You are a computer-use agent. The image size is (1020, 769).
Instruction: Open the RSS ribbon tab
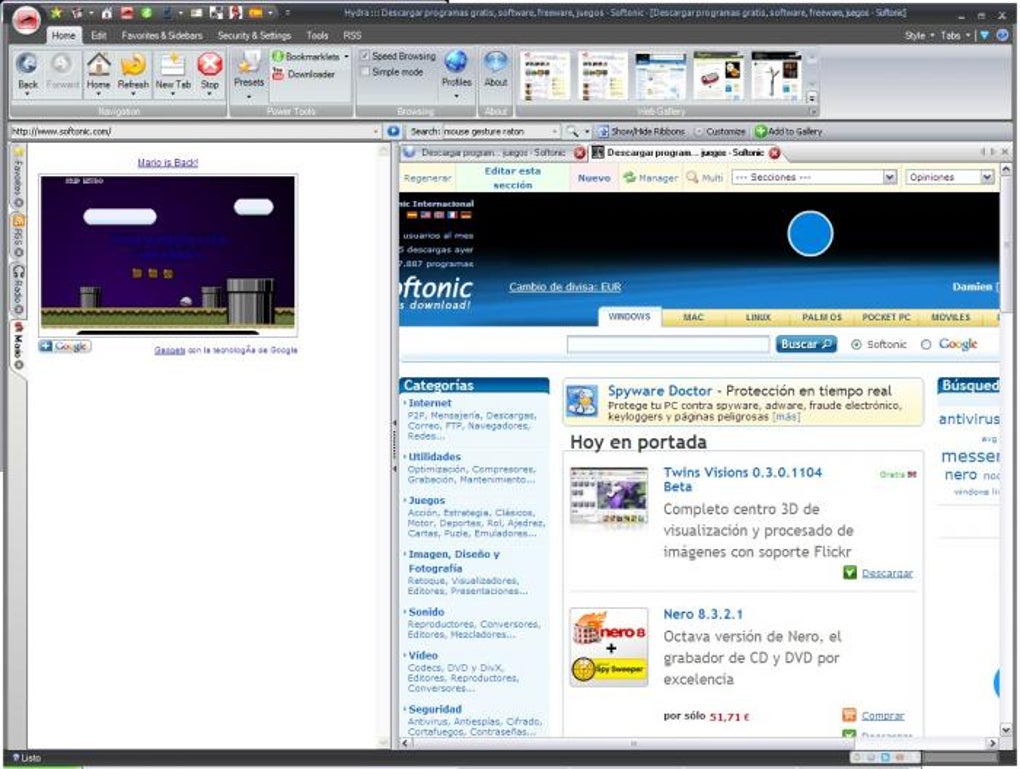coord(352,35)
